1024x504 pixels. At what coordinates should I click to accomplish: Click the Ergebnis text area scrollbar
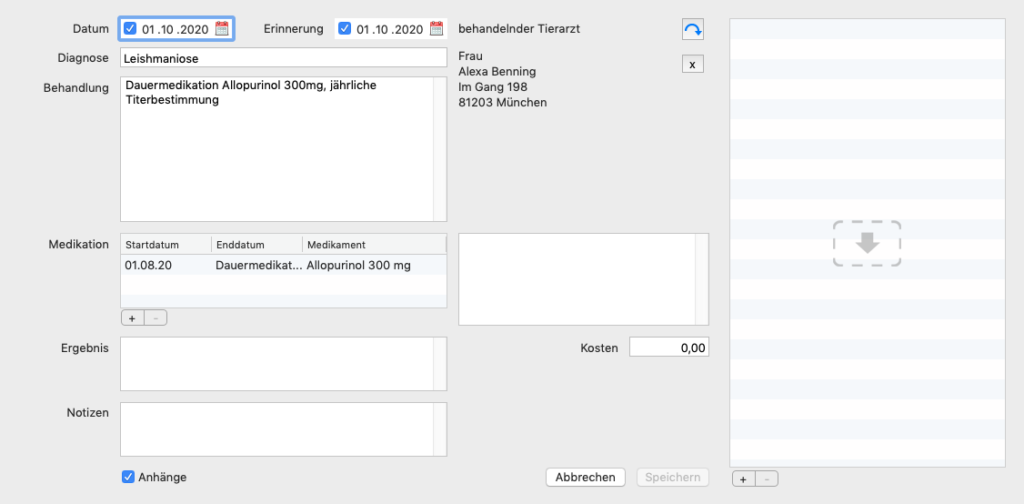(x=440, y=364)
